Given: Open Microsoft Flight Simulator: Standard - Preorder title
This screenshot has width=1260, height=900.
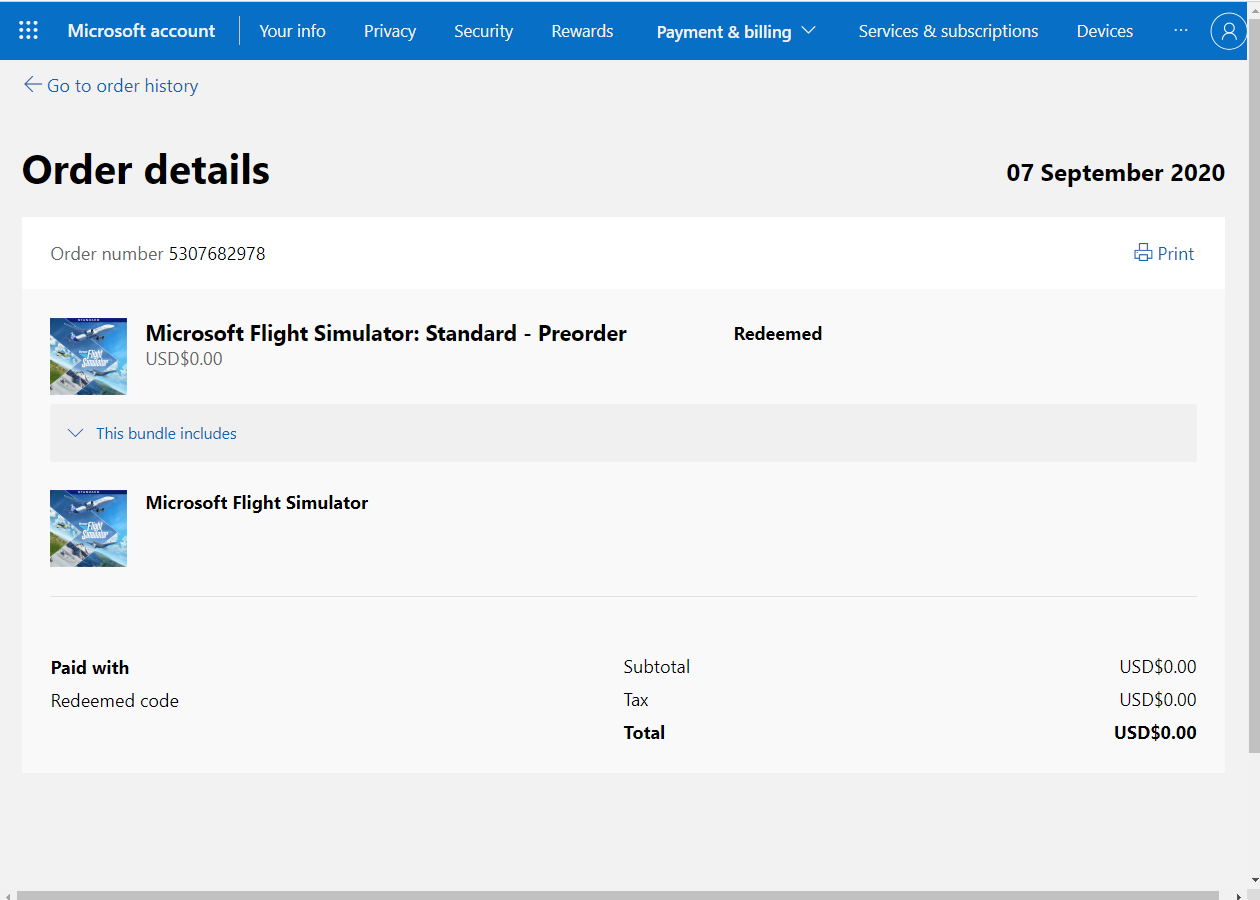Looking at the screenshot, I should [386, 333].
